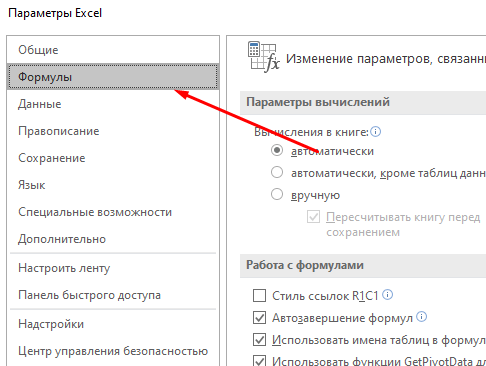Open Панель быстрого доступа settings

[113, 295]
